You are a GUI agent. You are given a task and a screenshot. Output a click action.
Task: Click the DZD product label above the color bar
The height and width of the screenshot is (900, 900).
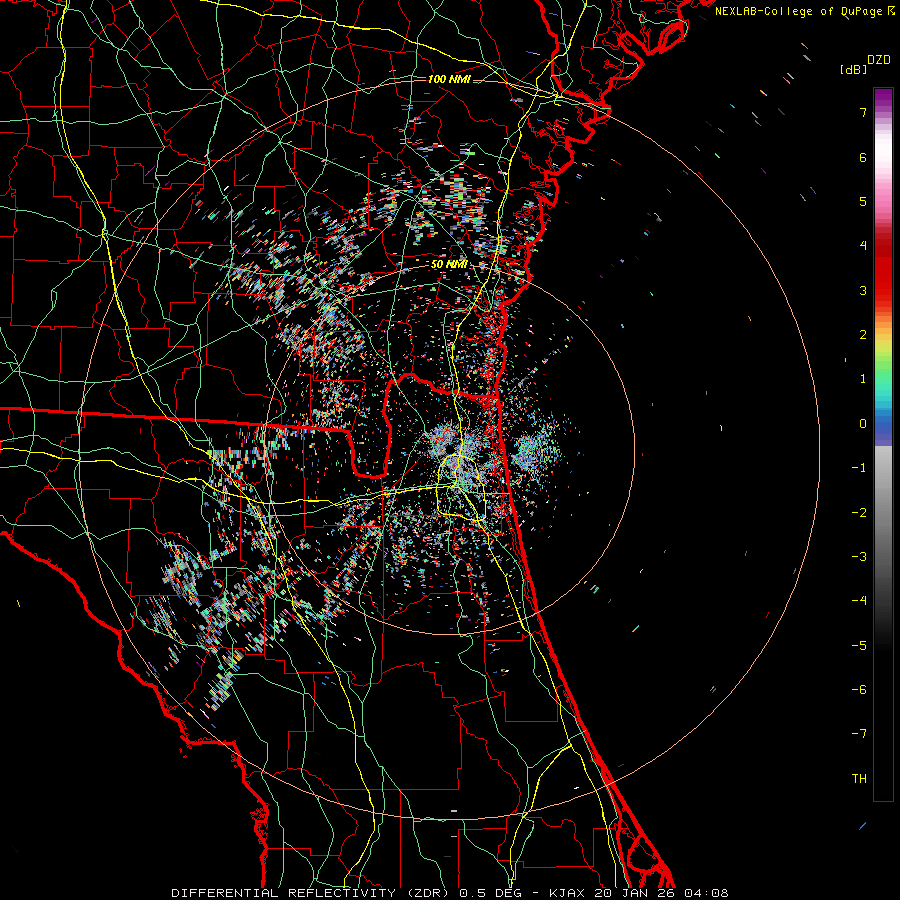click(x=879, y=60)
